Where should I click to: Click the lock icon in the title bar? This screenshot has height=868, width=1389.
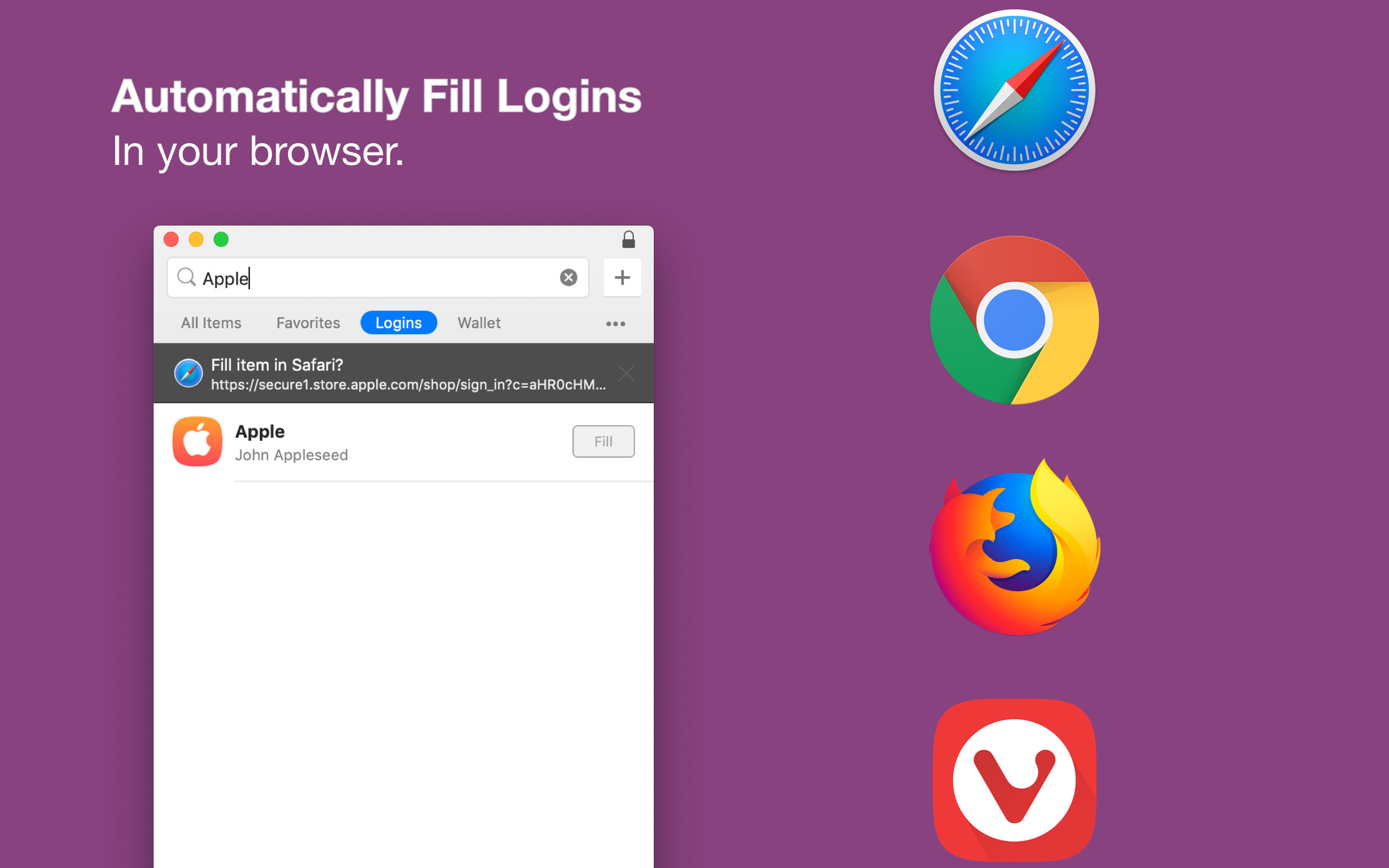(628, 239)
